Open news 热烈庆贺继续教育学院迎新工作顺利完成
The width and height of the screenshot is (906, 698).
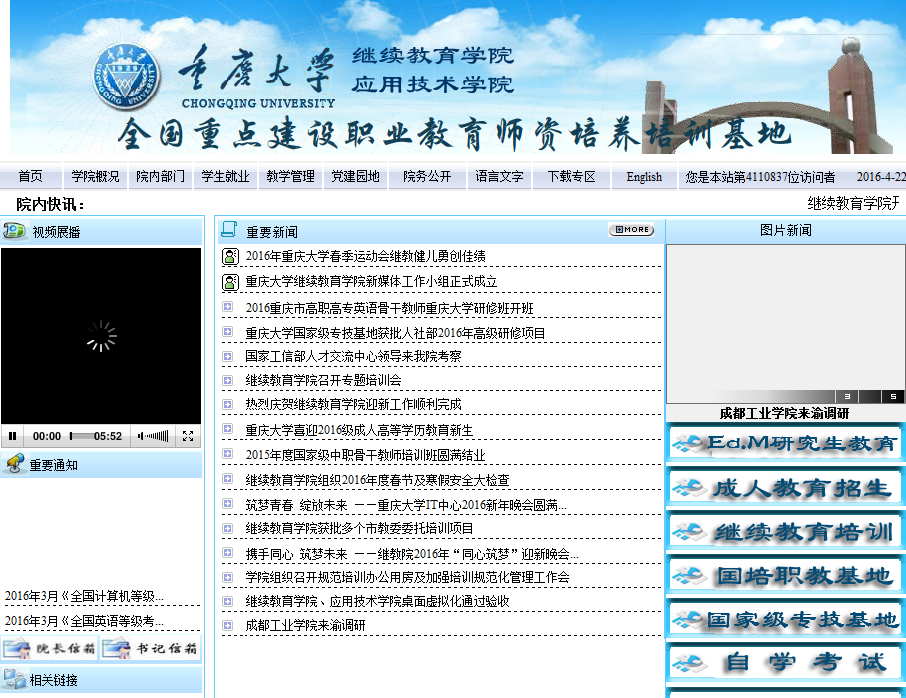(x=353, y=404)
